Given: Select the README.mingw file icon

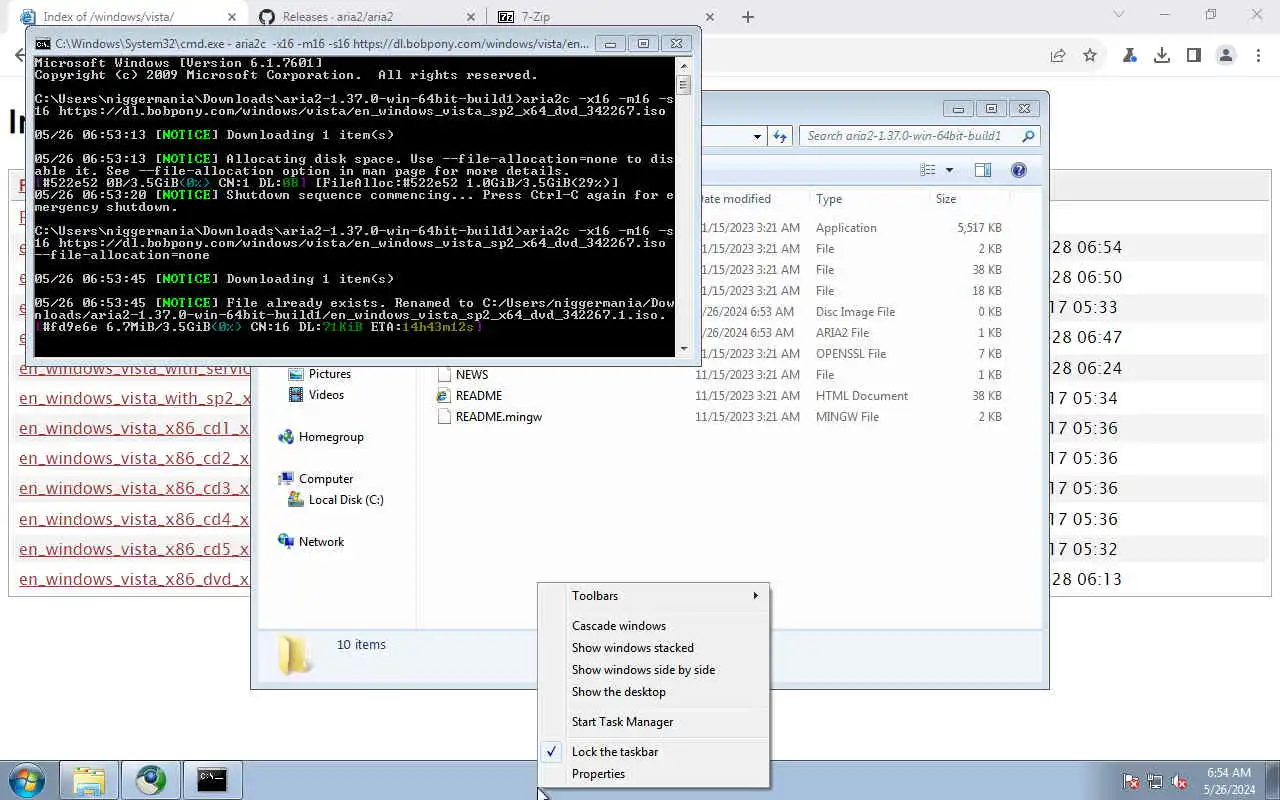Looking at the screenshot, I should (x=445, y=417).
